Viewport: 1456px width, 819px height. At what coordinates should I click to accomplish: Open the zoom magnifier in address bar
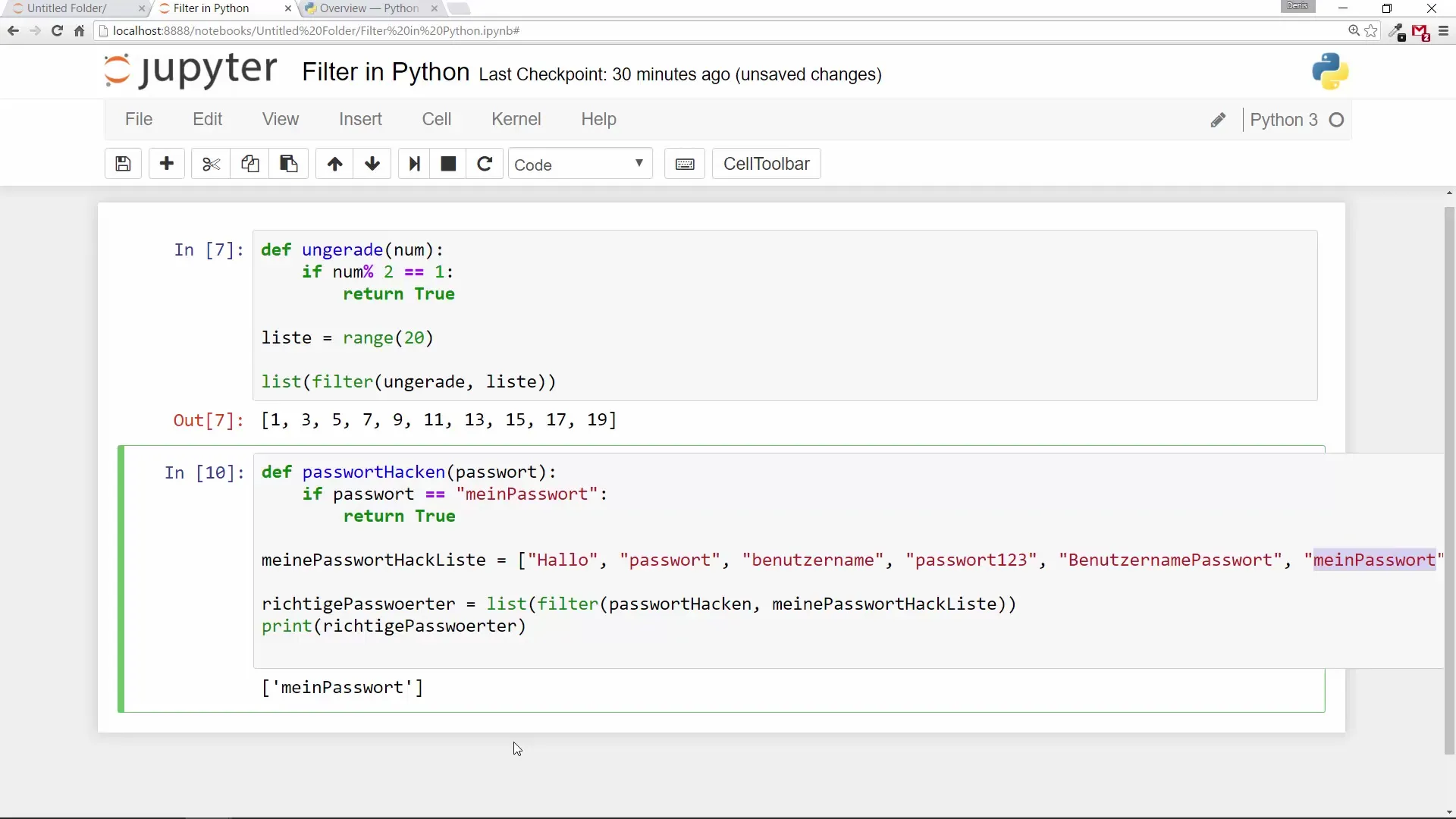1354,31
